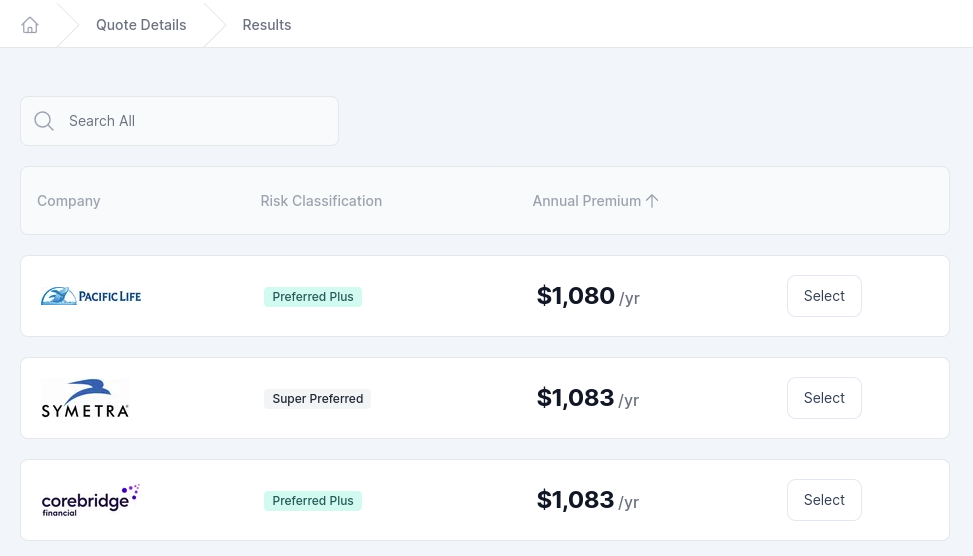Select the Corebridge quote
The height and width of the screenshot is (556, 973).
click(824, 500)
